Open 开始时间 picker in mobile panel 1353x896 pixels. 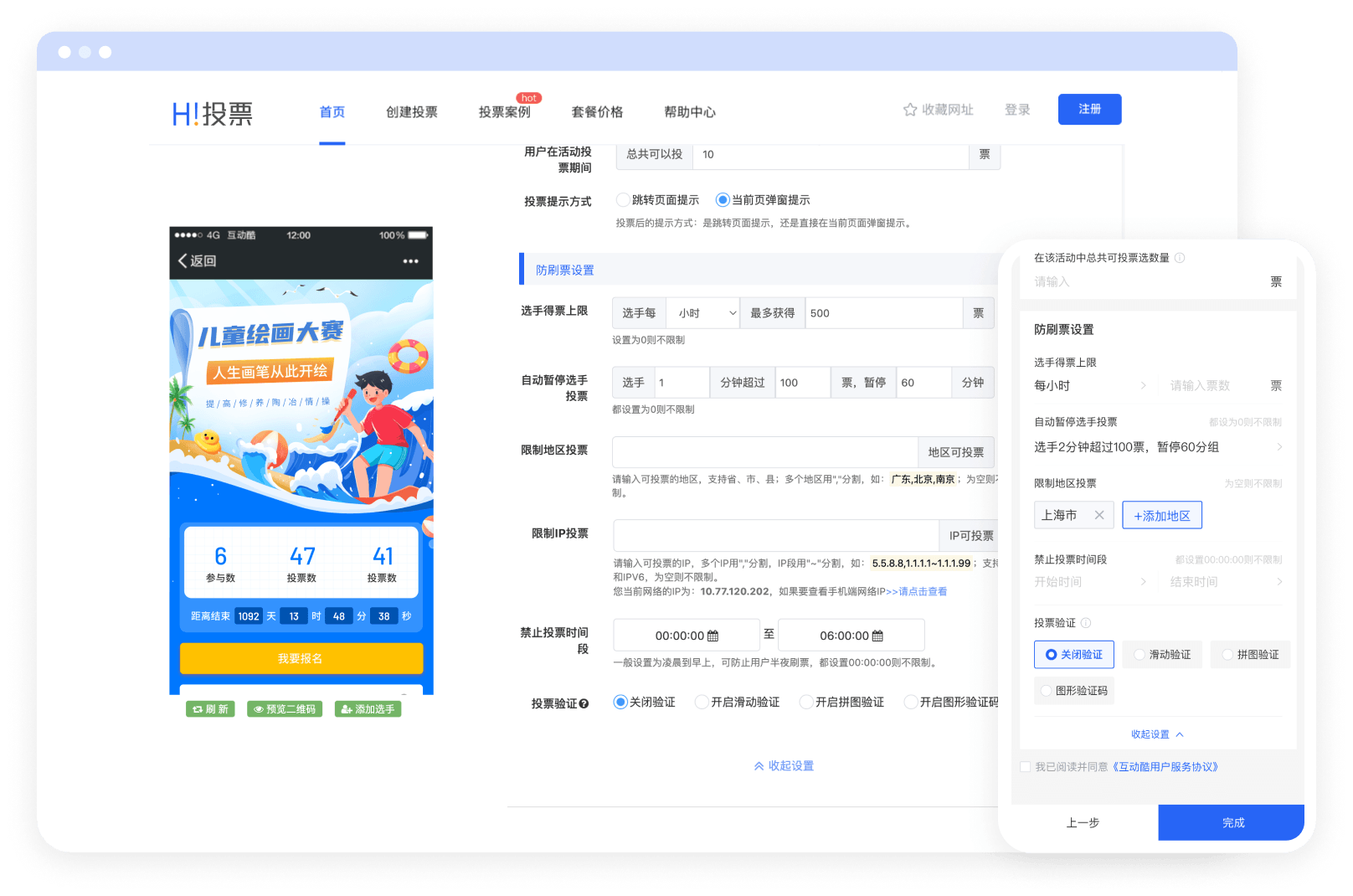coord(1091,582)
